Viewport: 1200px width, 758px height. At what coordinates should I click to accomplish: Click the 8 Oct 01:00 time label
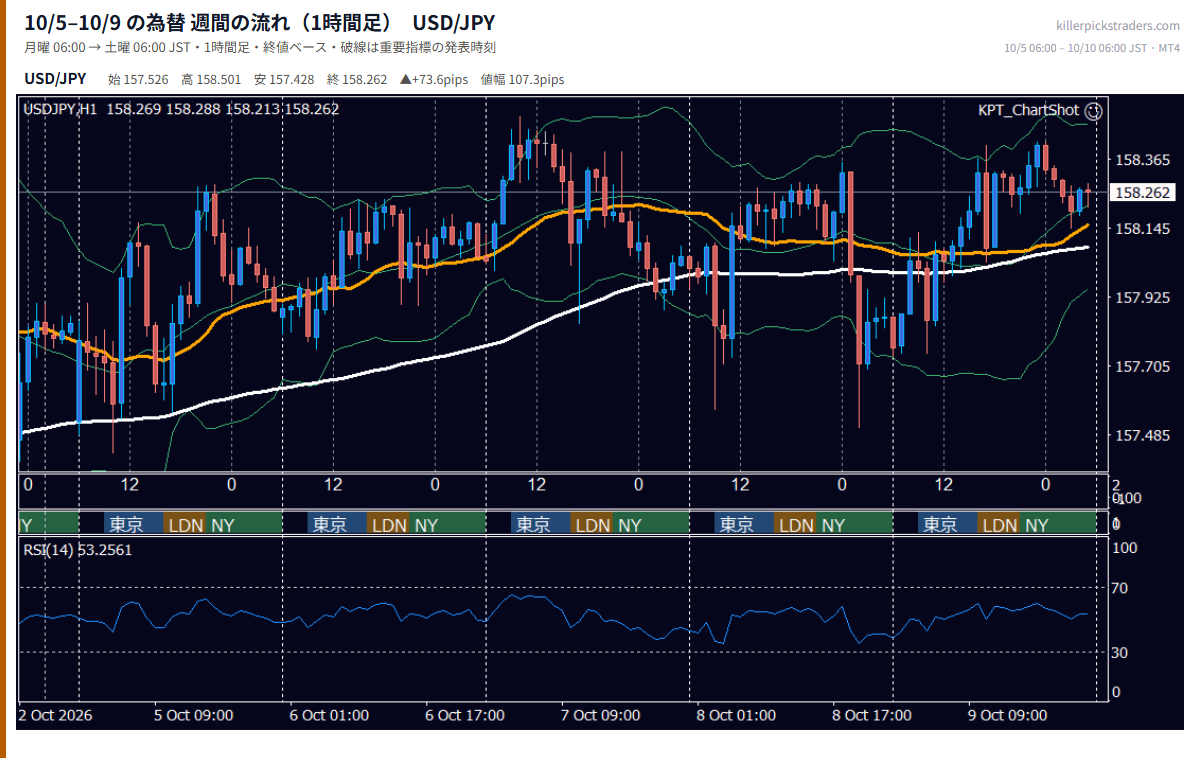point(736,715)
